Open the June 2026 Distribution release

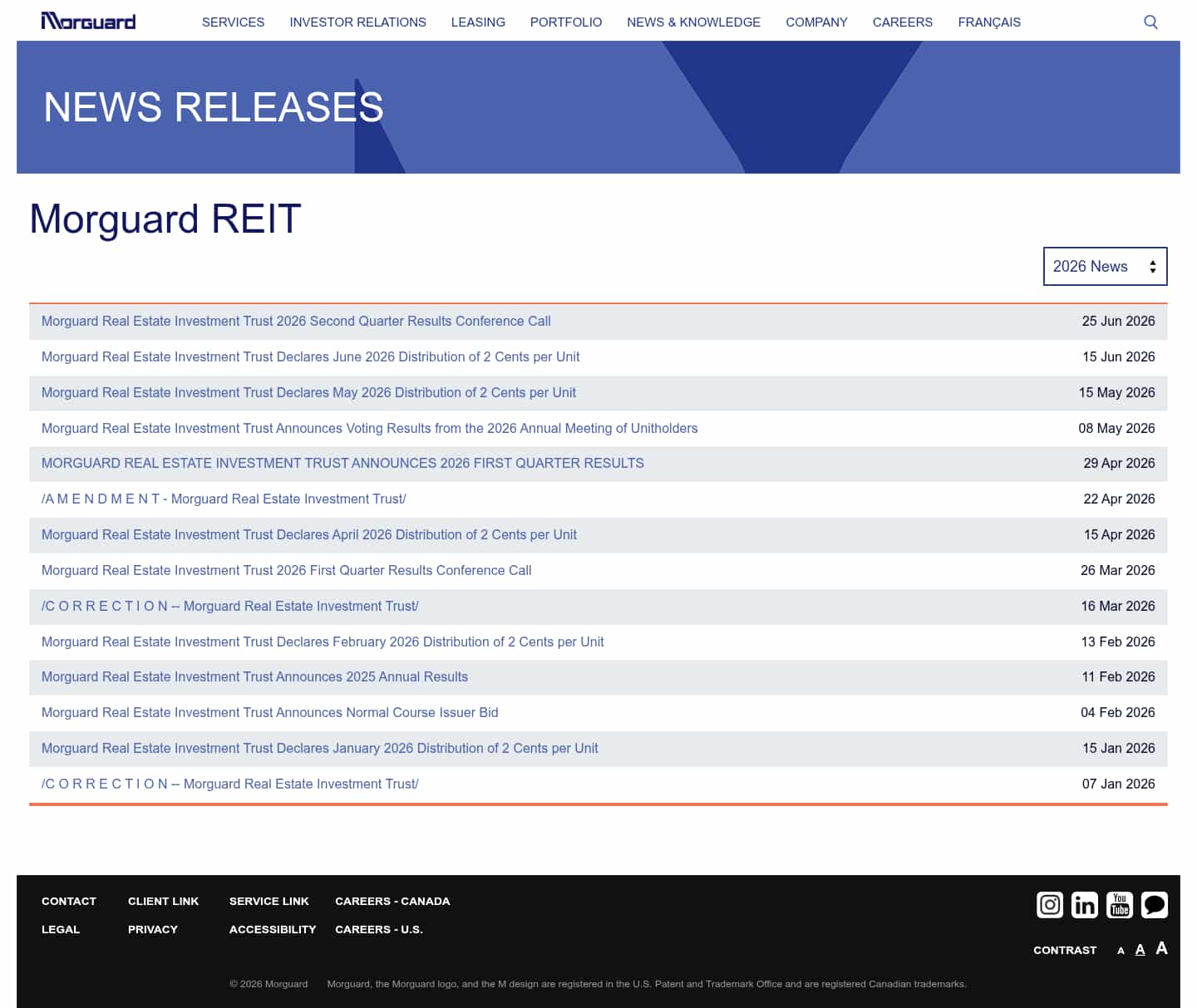click(311, 356)
